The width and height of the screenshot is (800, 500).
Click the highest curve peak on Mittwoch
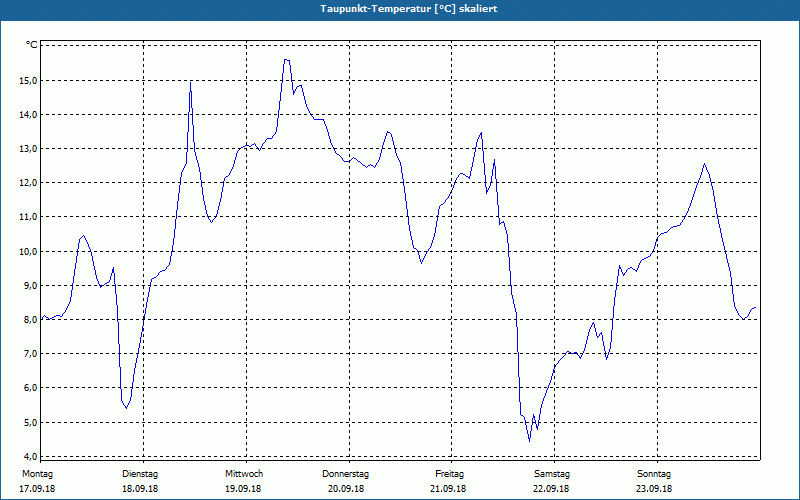click(x=287, y=60)
